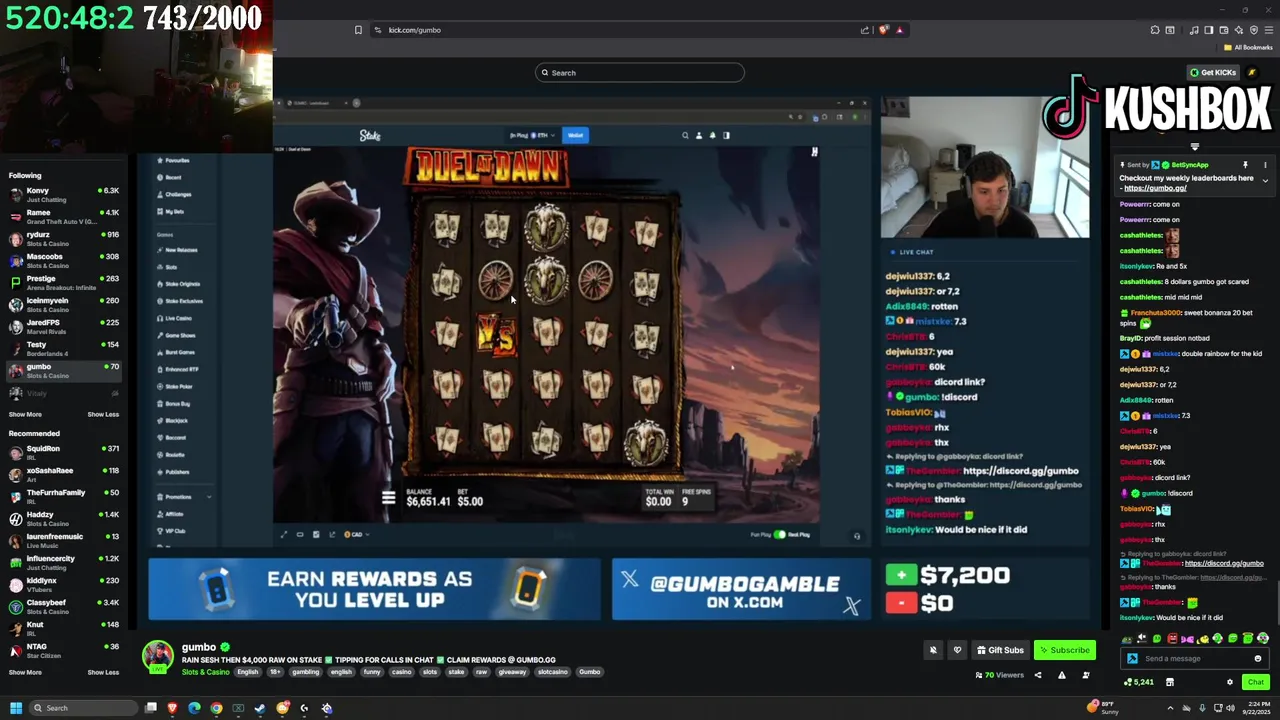Open the gumbo.gg pinned link

tap(1155, 188)
